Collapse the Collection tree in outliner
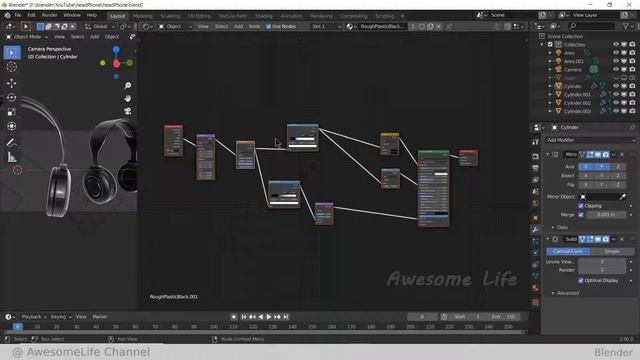Viewport: 640px width, 360px height. tap(542, 44)
